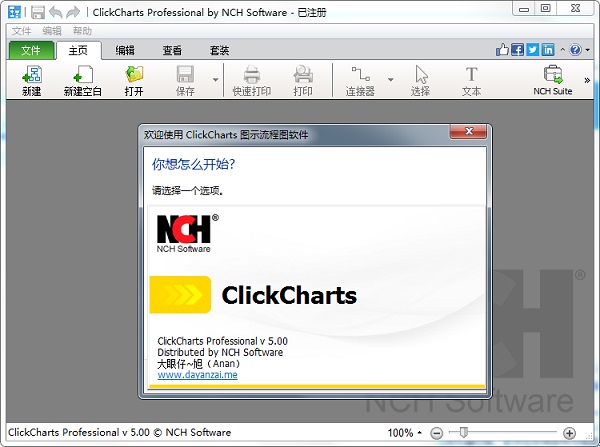Open the 编辑 menu in the menu bar
The image size is (600, 447).
52,31
